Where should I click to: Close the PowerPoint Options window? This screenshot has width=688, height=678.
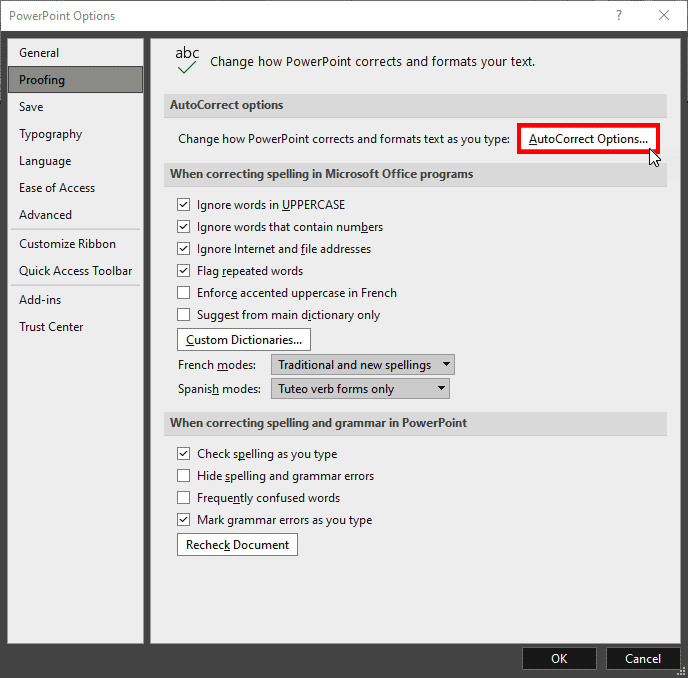point(664,15)
